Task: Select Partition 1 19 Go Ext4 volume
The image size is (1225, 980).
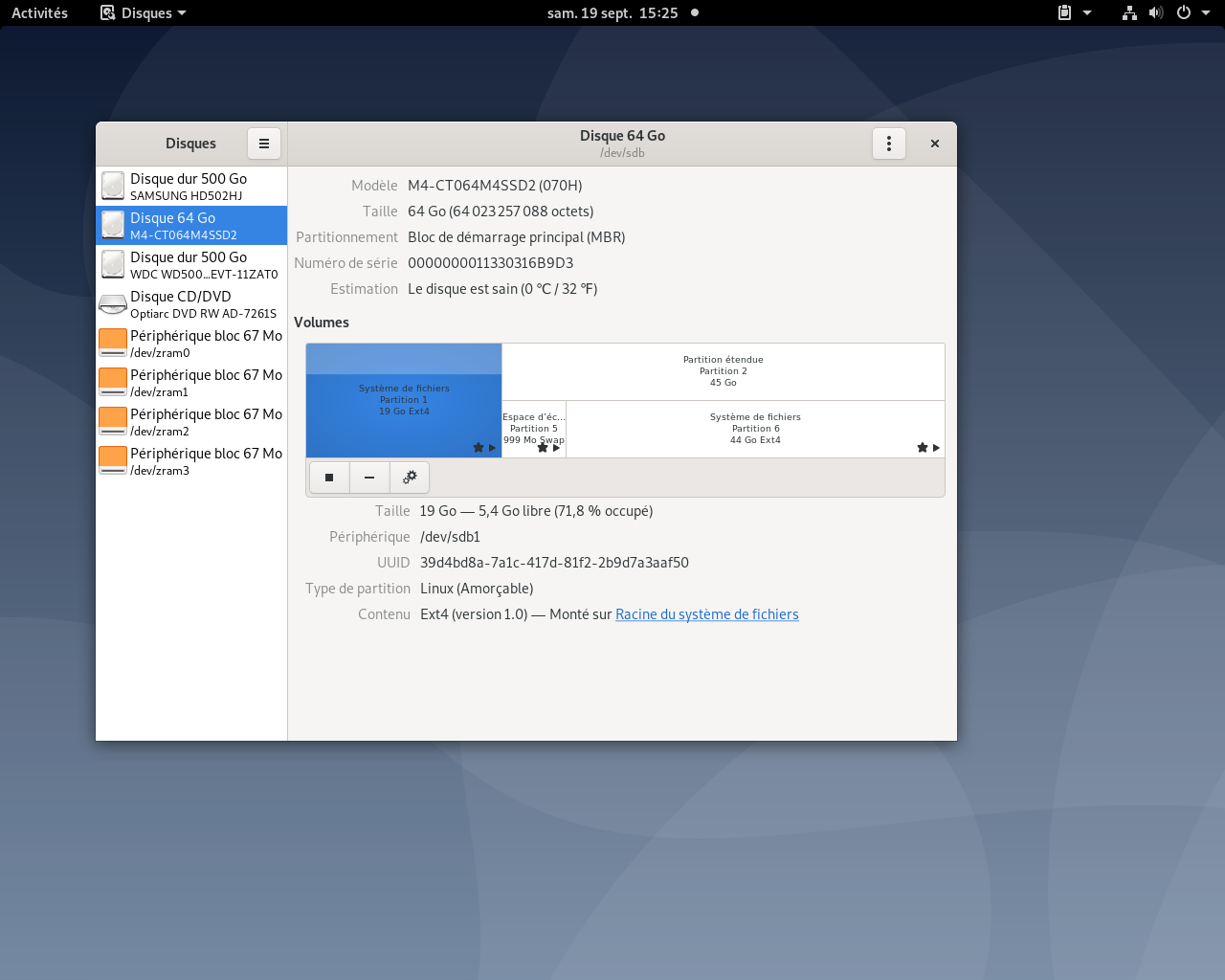Action: [x=404, y=400]
